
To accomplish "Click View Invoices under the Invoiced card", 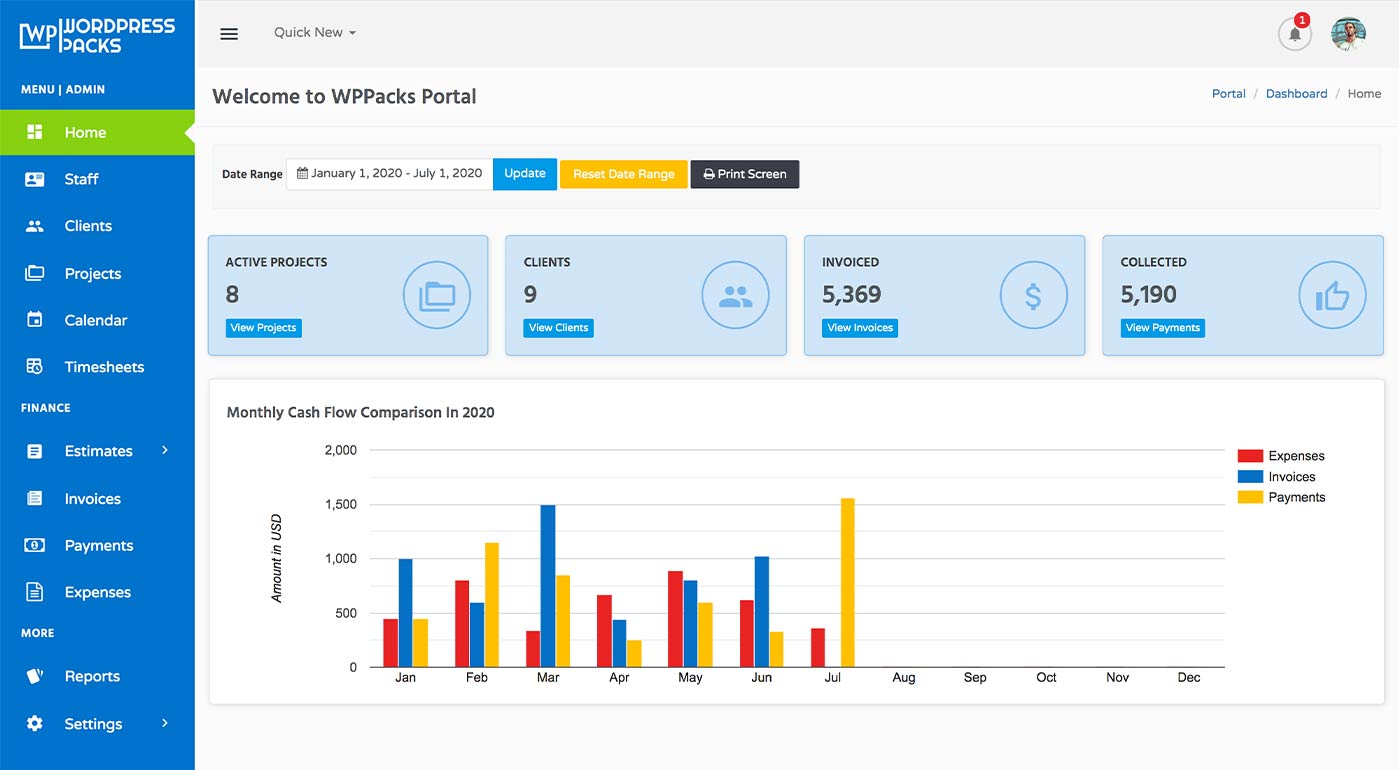I will tap(859, 327).
